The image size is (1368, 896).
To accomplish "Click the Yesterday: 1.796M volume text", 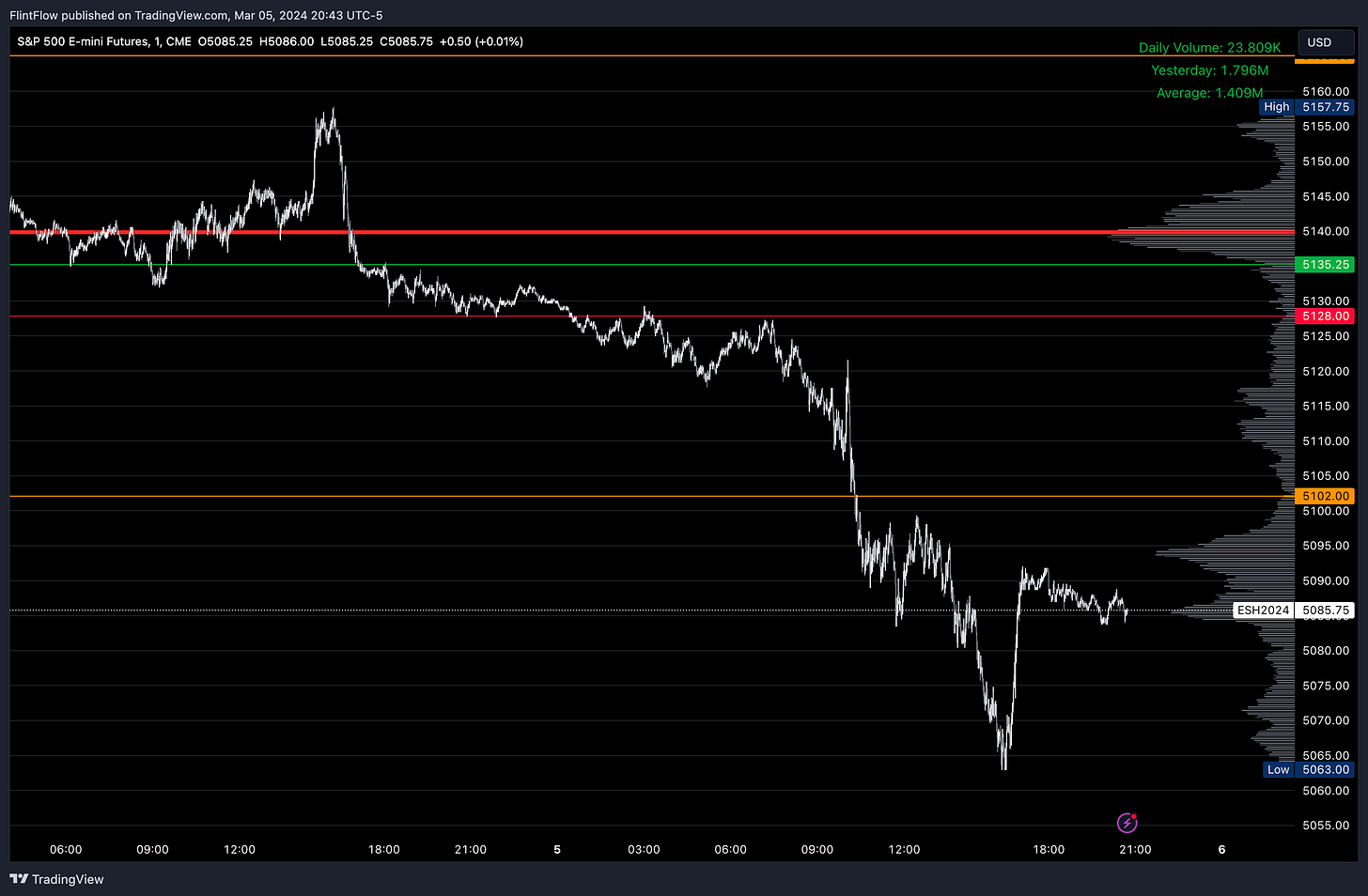I will pos(1209,70).
